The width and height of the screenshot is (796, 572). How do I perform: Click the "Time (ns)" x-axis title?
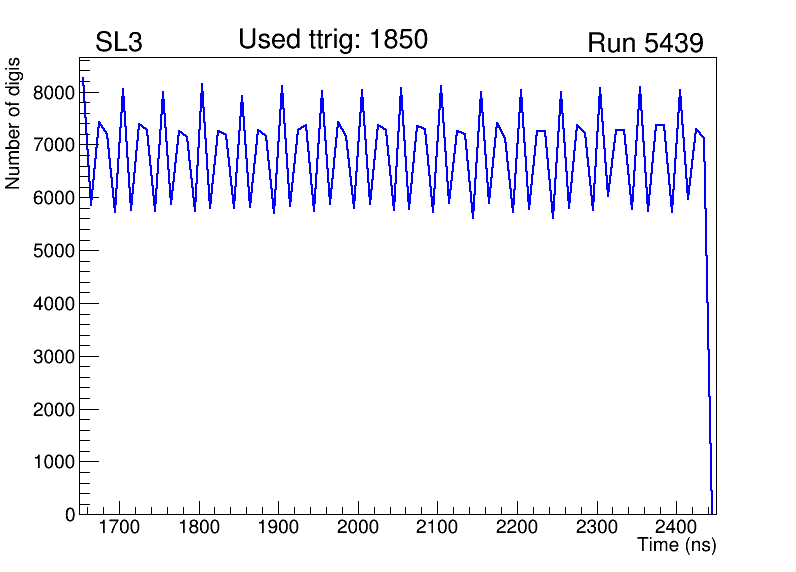coord(676,546)
